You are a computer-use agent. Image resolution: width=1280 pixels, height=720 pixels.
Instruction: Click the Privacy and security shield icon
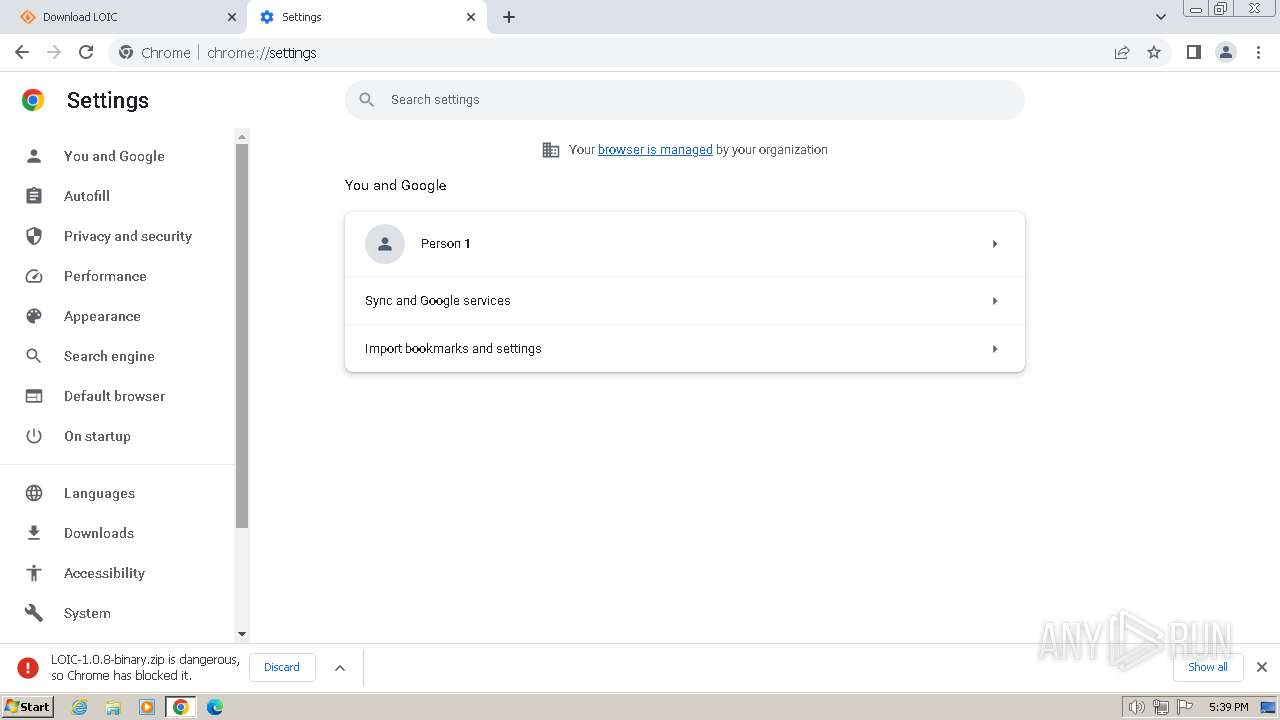click(x=34, y=236)
